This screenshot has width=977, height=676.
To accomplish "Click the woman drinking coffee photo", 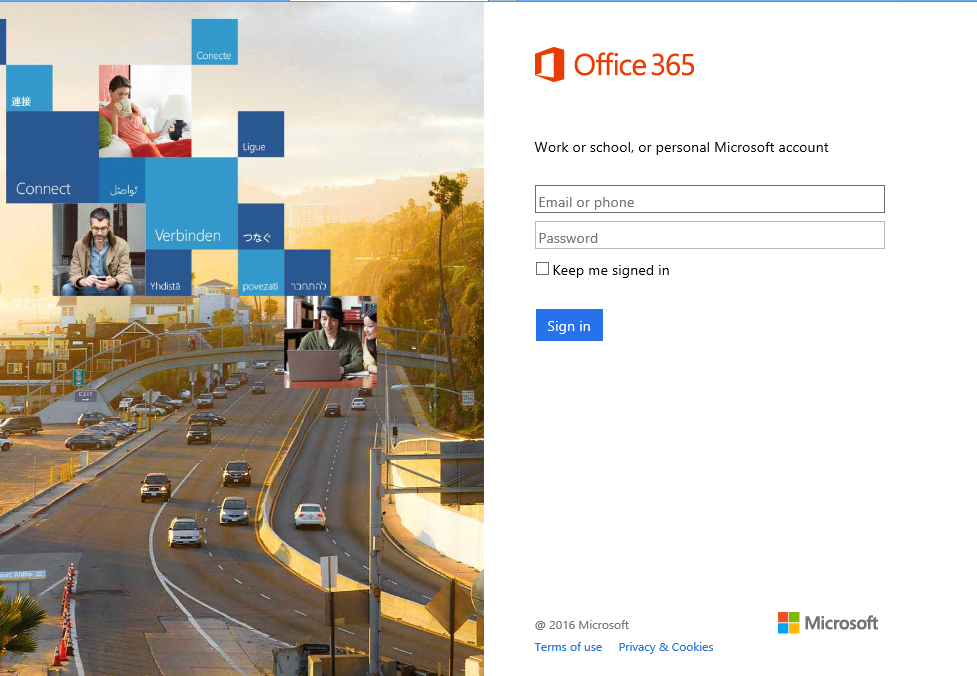I will [145, 111].
